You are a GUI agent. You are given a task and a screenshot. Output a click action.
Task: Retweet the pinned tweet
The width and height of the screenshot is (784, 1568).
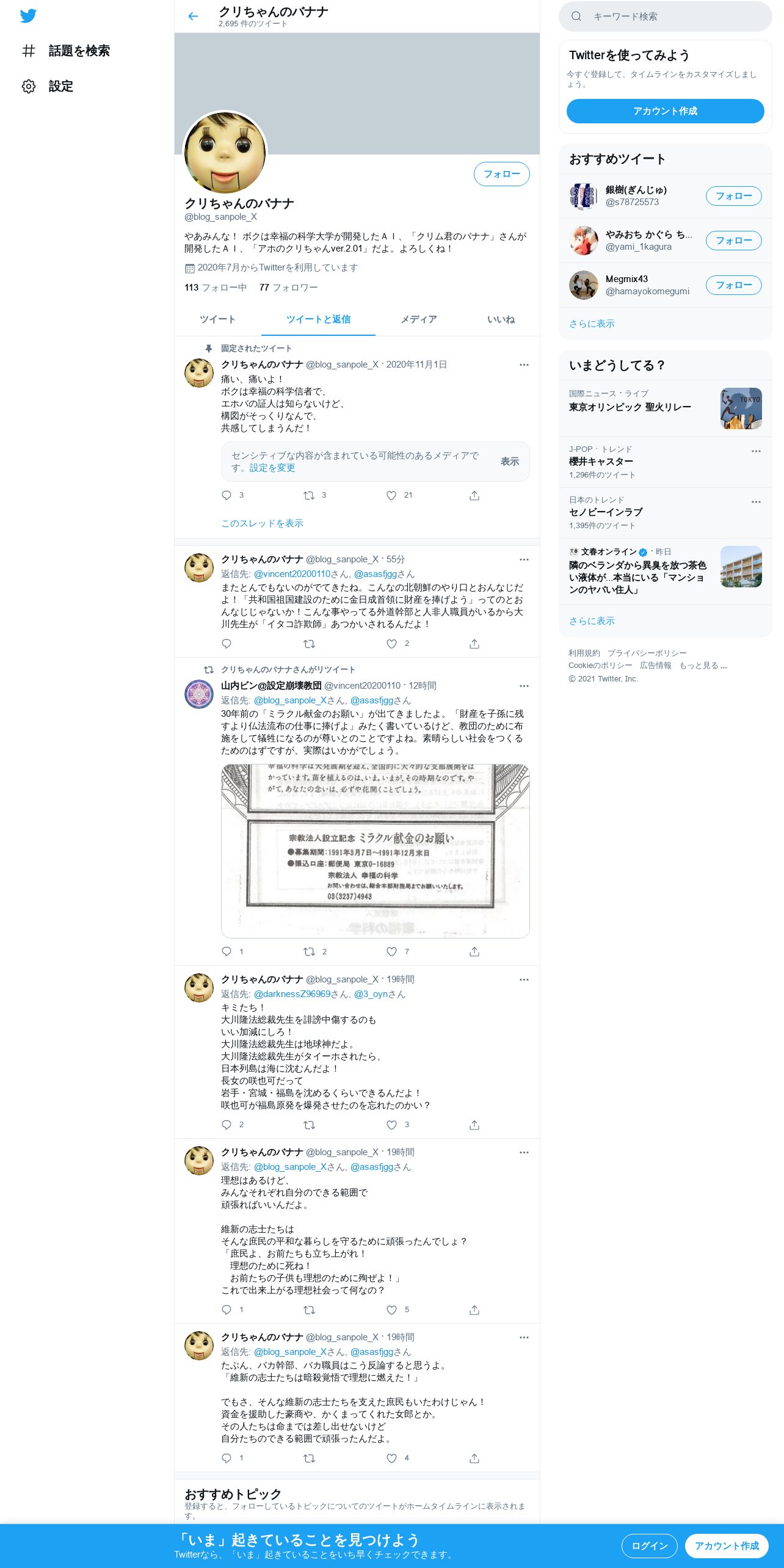coord(309,495)
